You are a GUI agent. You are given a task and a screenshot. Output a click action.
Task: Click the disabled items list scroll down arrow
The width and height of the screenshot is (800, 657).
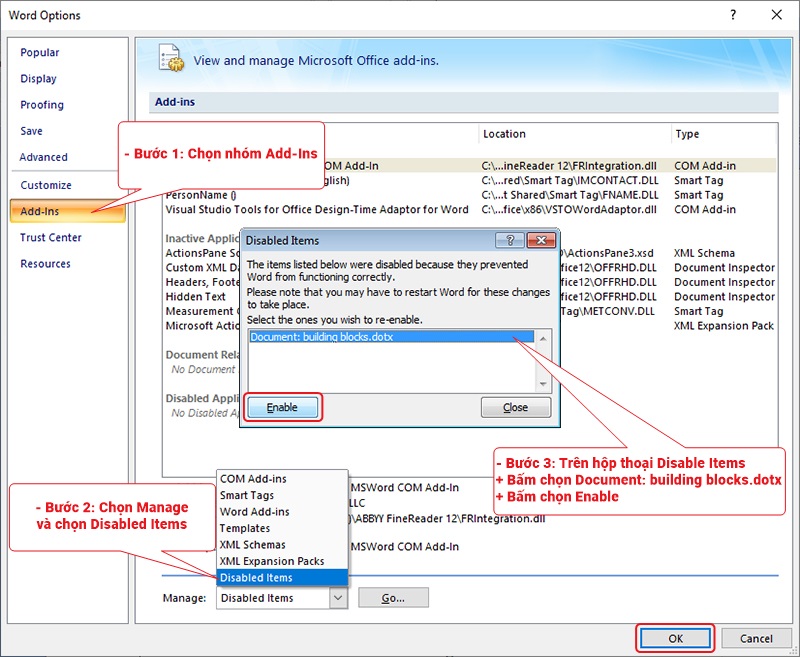[x=543, y=384]
